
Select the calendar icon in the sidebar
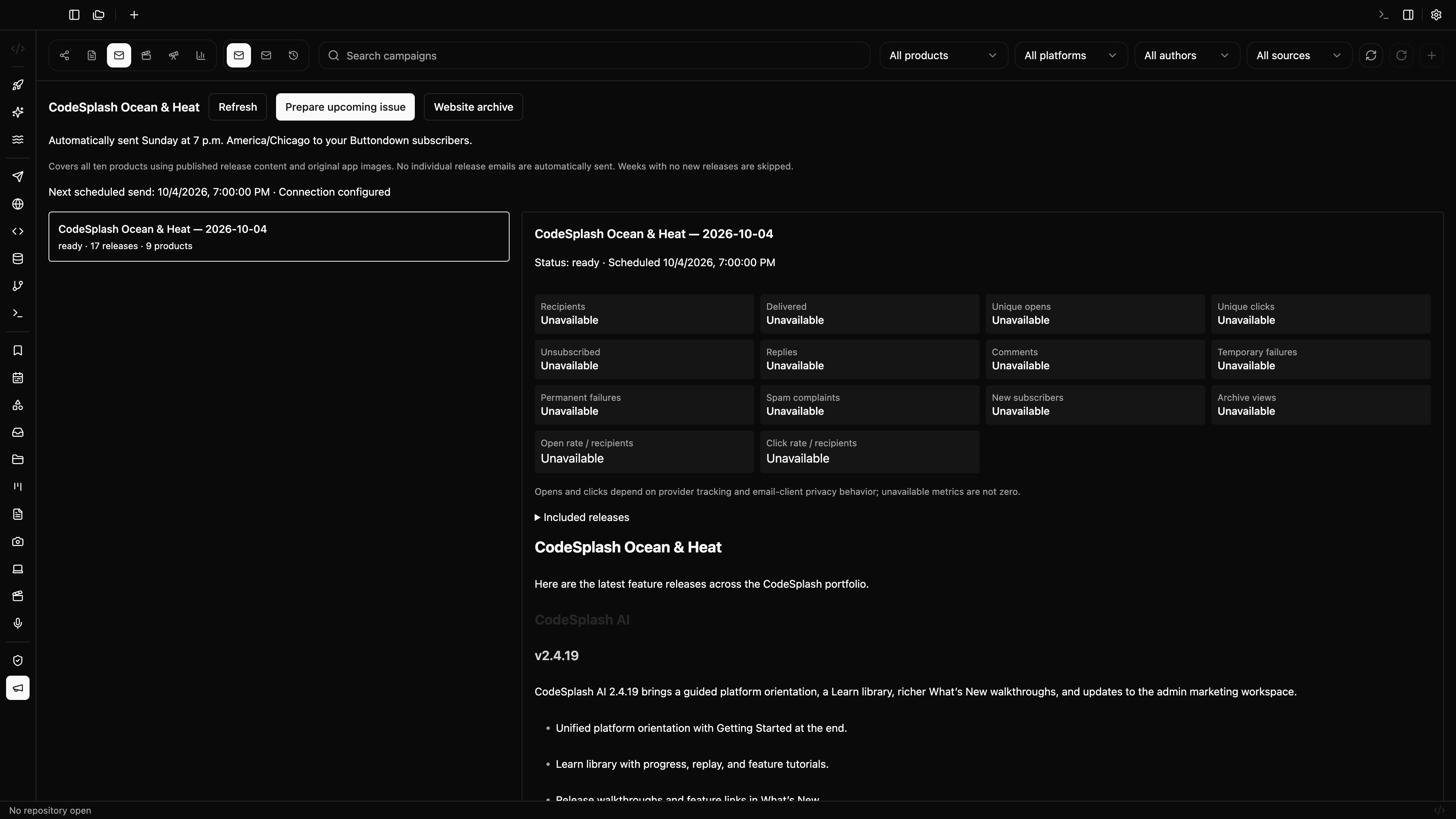click(x=18, y=378)
